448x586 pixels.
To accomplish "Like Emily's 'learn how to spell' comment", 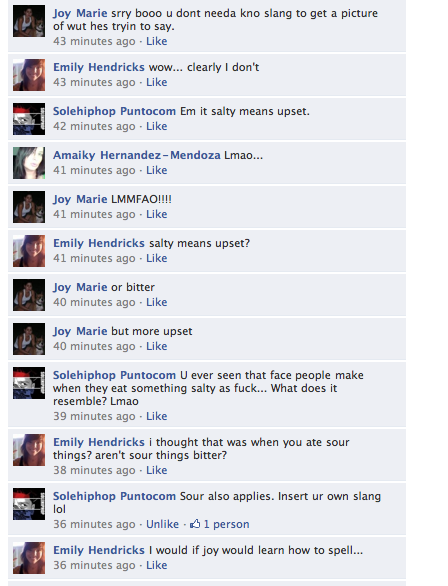I will (157, 565).
